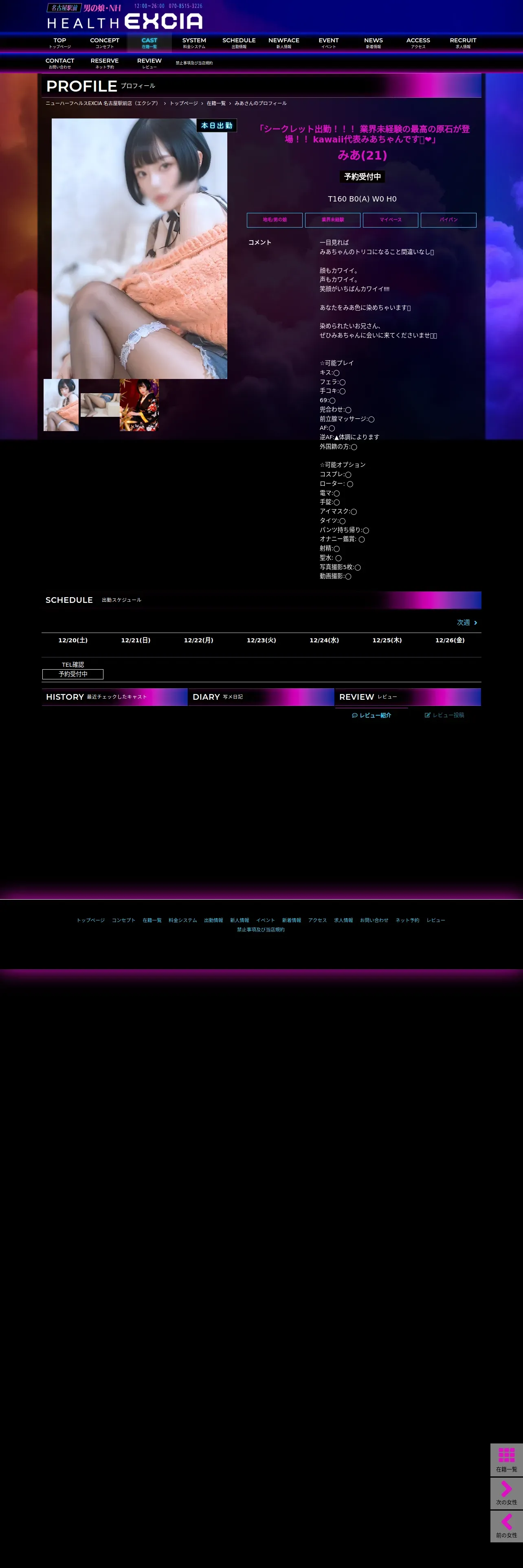Open the REVIEW menu item in navigation
The width and height of the screenshot is (523, 1568).
click(x=149, y=64)
